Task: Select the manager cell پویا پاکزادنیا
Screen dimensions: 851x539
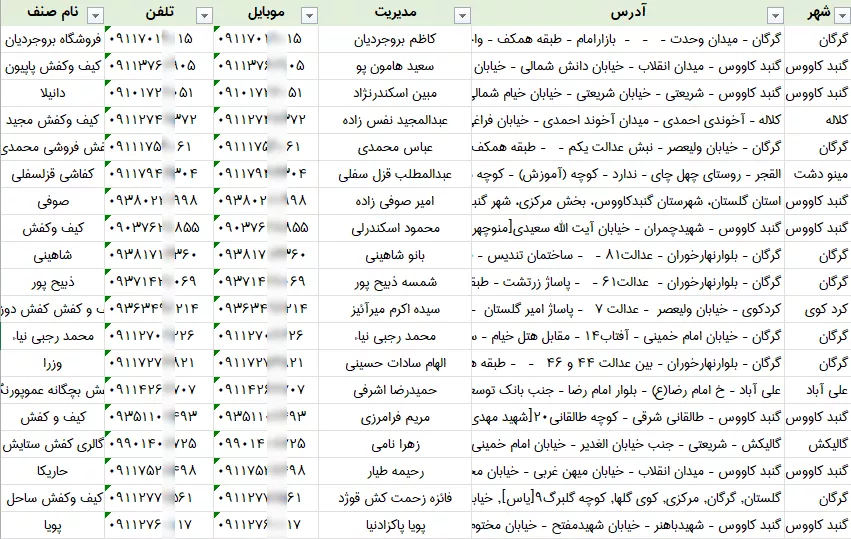Action: click(x=395, y=525)
